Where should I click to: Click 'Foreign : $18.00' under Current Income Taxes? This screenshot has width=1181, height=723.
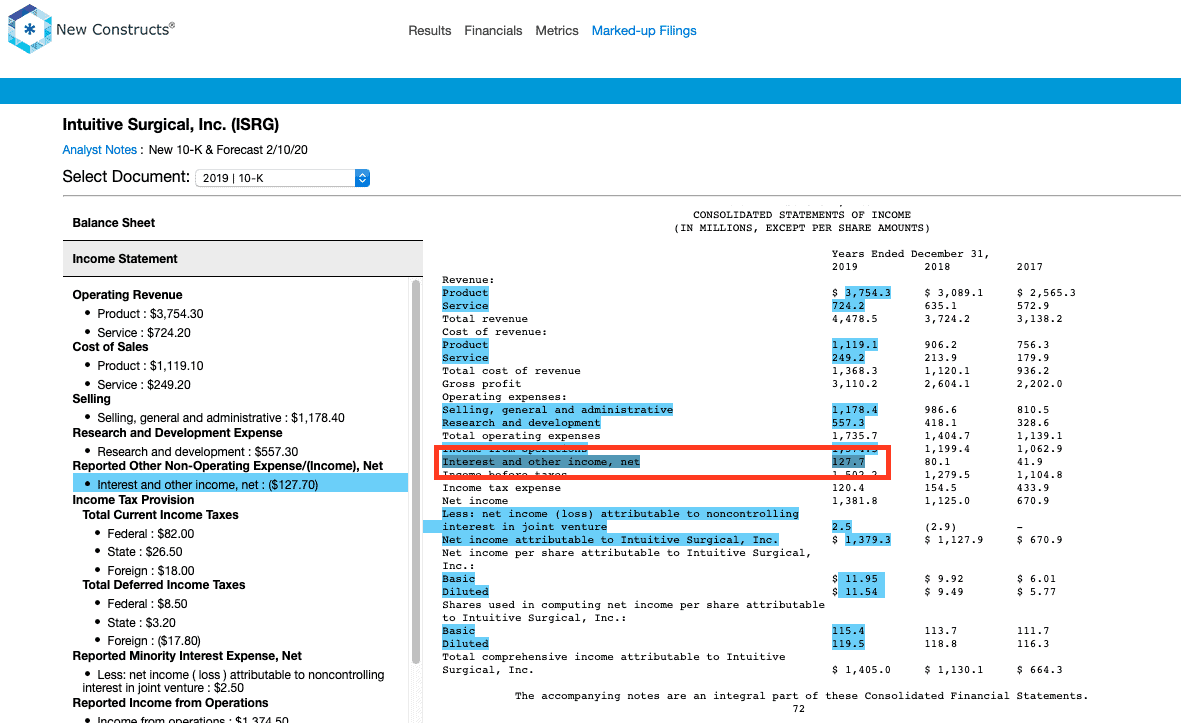pyautogui.click(x=151, y=571)
